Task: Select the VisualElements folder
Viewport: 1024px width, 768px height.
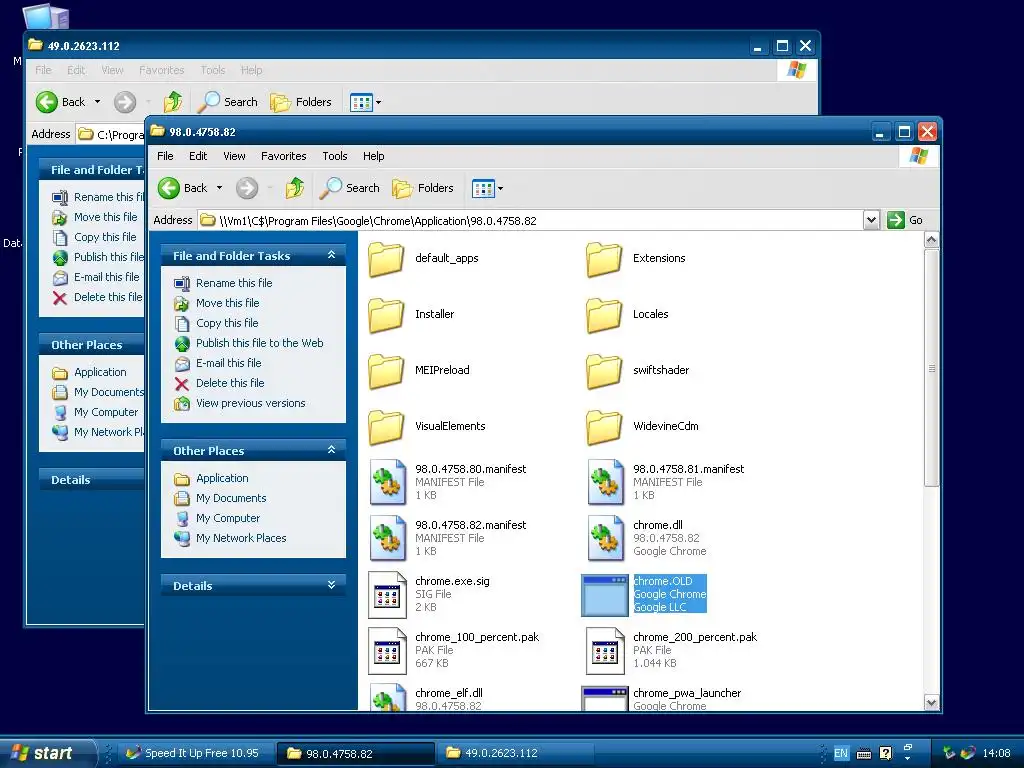Action: tap(387, 427)
